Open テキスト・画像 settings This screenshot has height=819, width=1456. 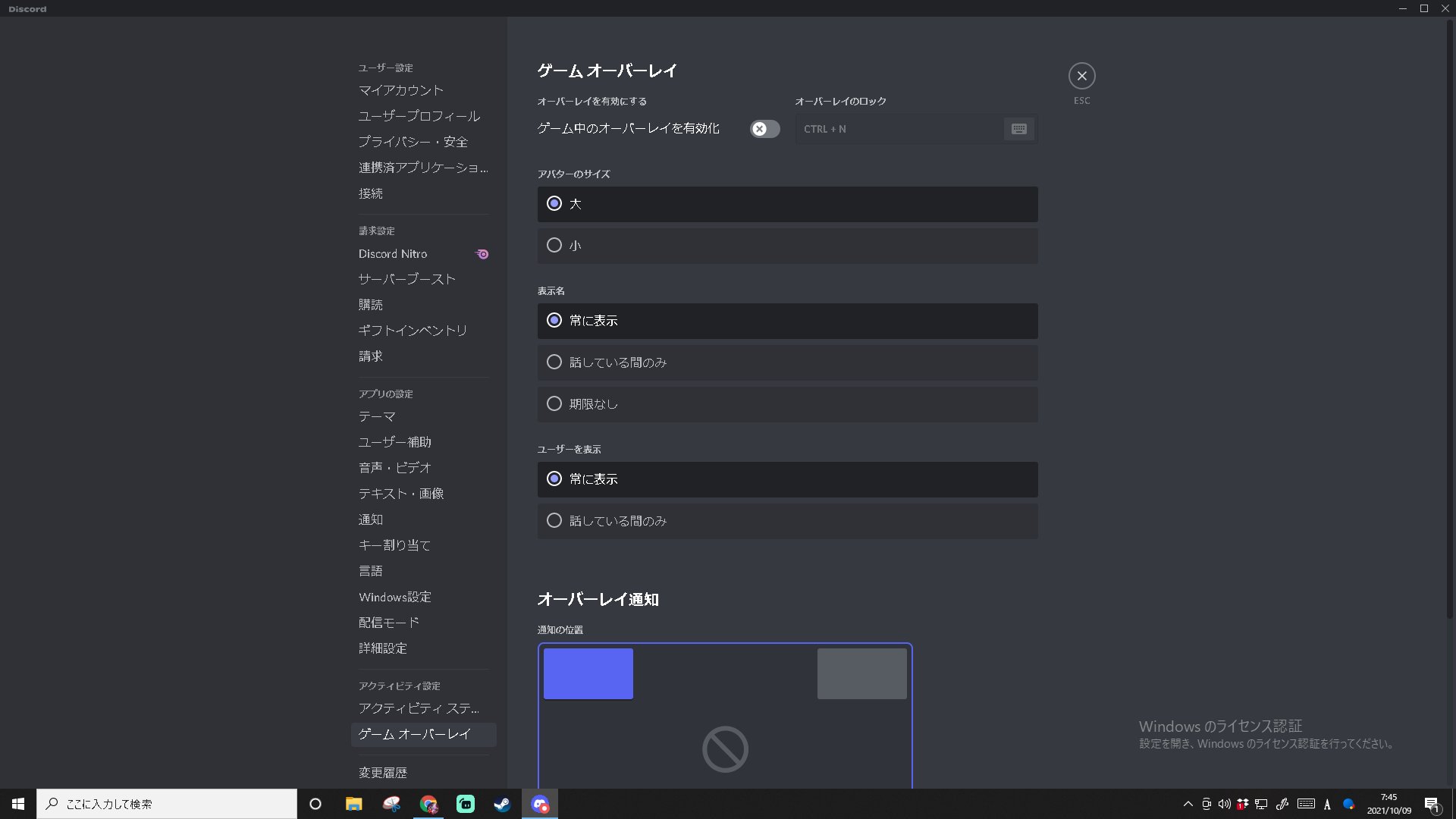tap(423, 494)
